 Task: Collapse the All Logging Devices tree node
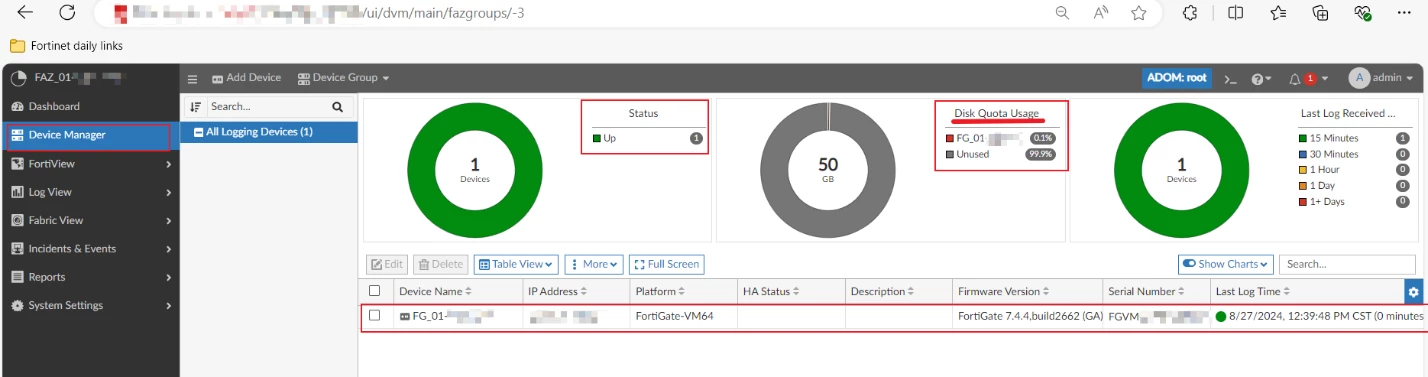click(199, 132)
